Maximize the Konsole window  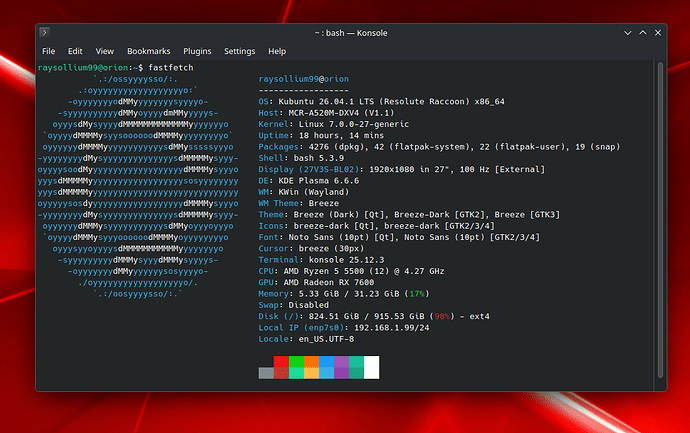[643, 33]
